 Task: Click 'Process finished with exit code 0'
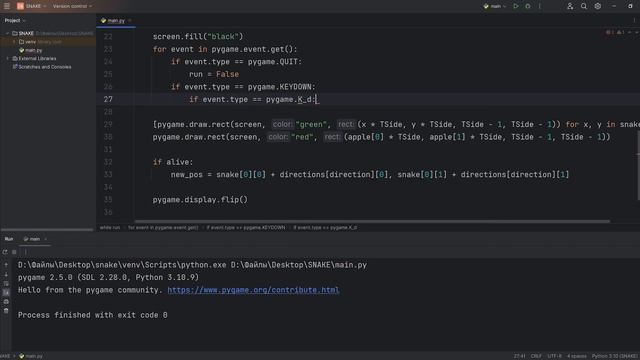point(93,315)
